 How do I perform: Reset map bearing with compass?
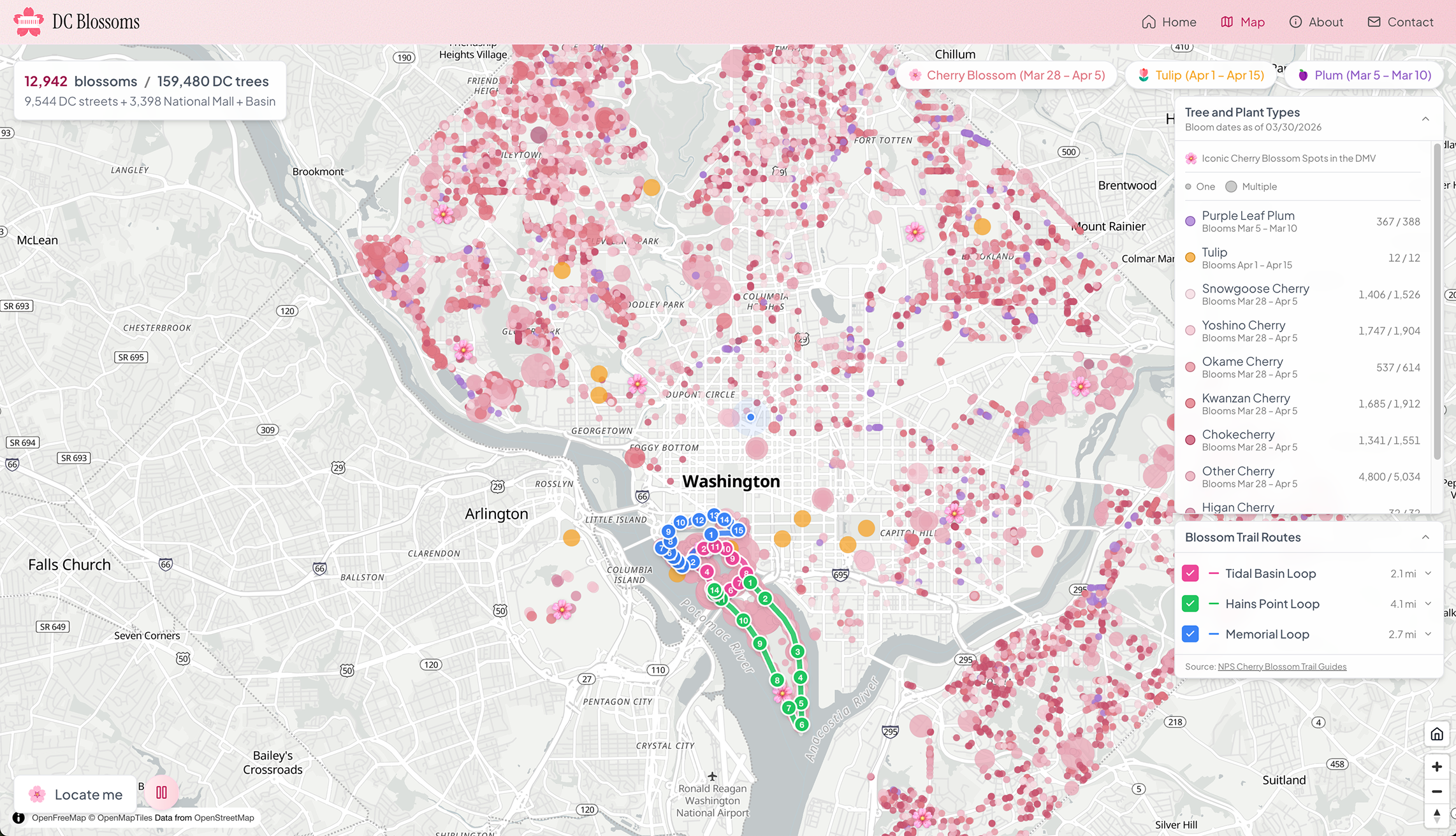(1437, 815)
